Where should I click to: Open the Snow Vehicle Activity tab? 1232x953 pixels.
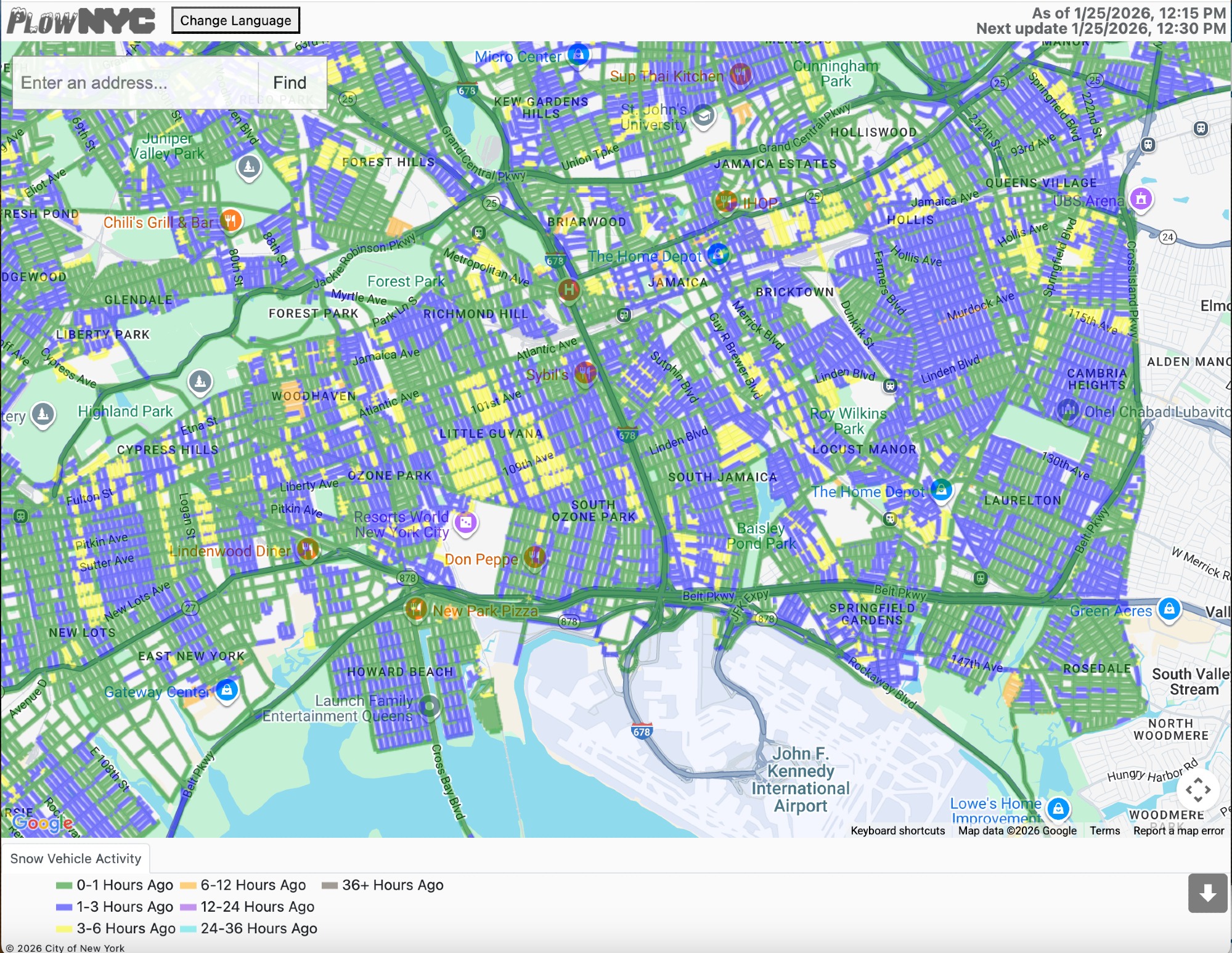[76, 858]
